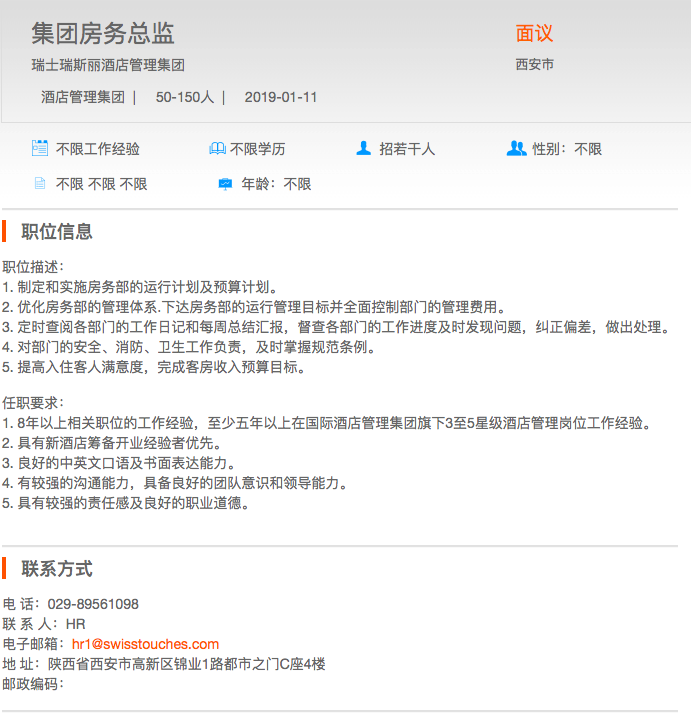Click the document icon before 不限 不限 不限
The image size is (691, 713).
click(x=40, y=184)
